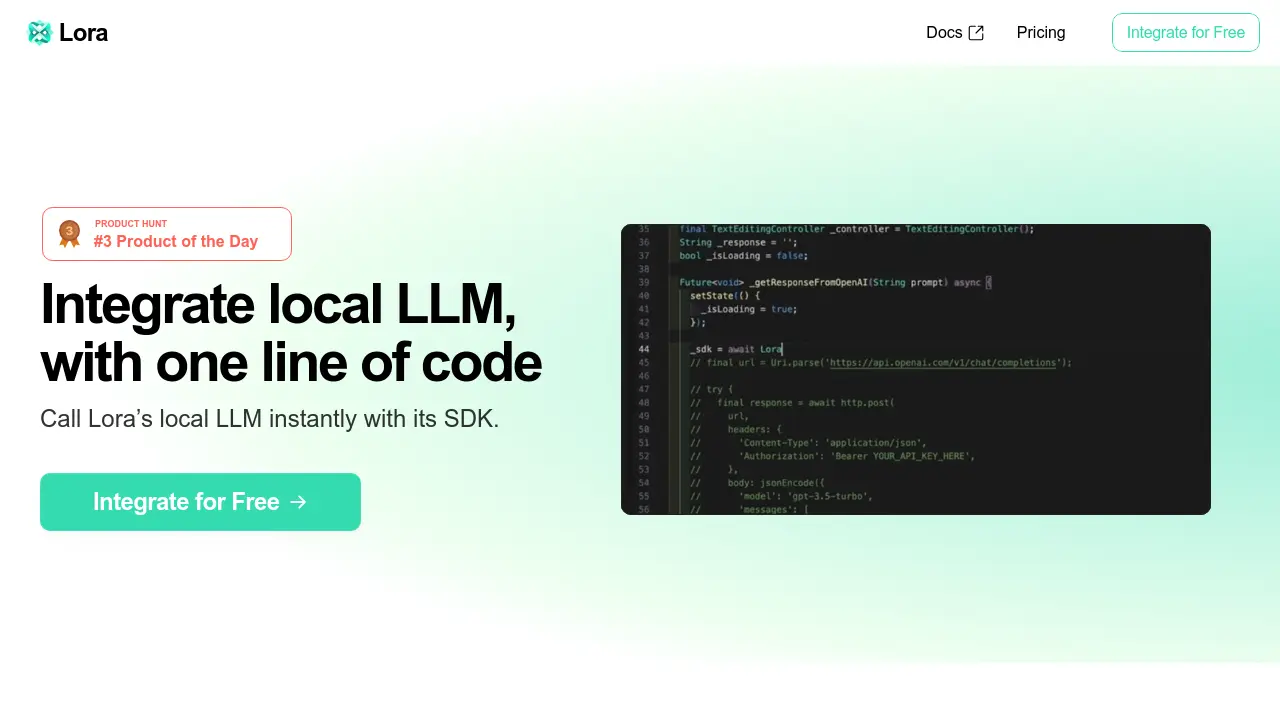Click the external link icon beside Docs
The height and width of the screenshot is (720, 1280).
pyautogui.click(x=976, y=33)
